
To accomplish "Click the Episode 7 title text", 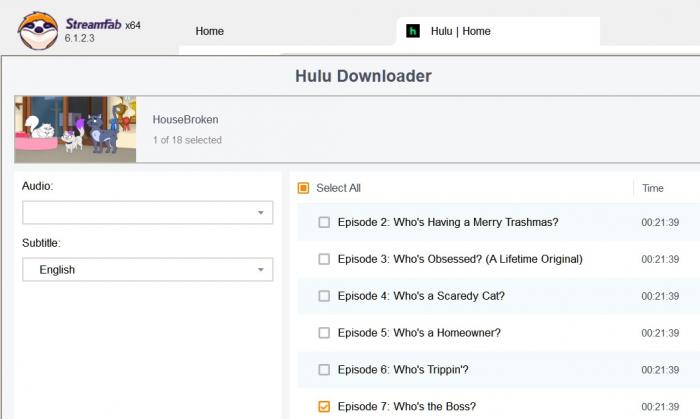I will [x=407, y=407].
